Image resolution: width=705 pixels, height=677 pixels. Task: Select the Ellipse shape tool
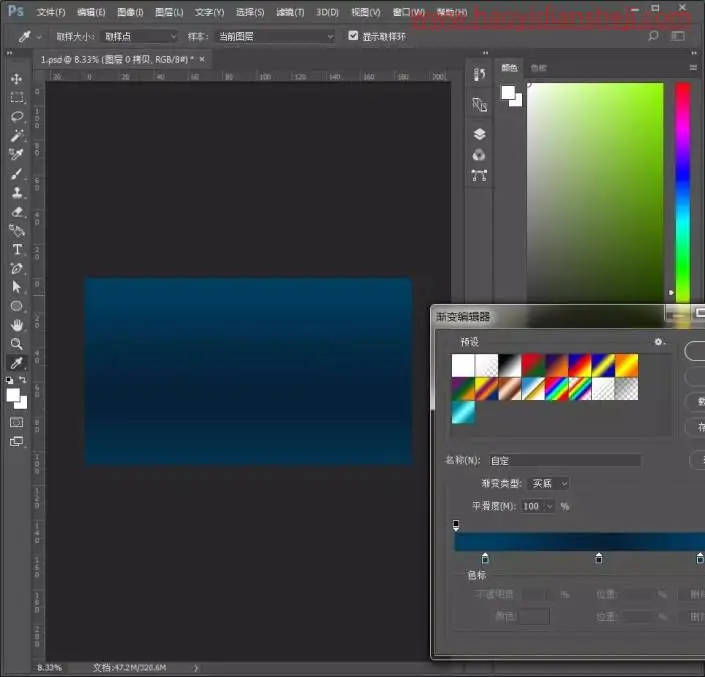[x=17, y=306]
